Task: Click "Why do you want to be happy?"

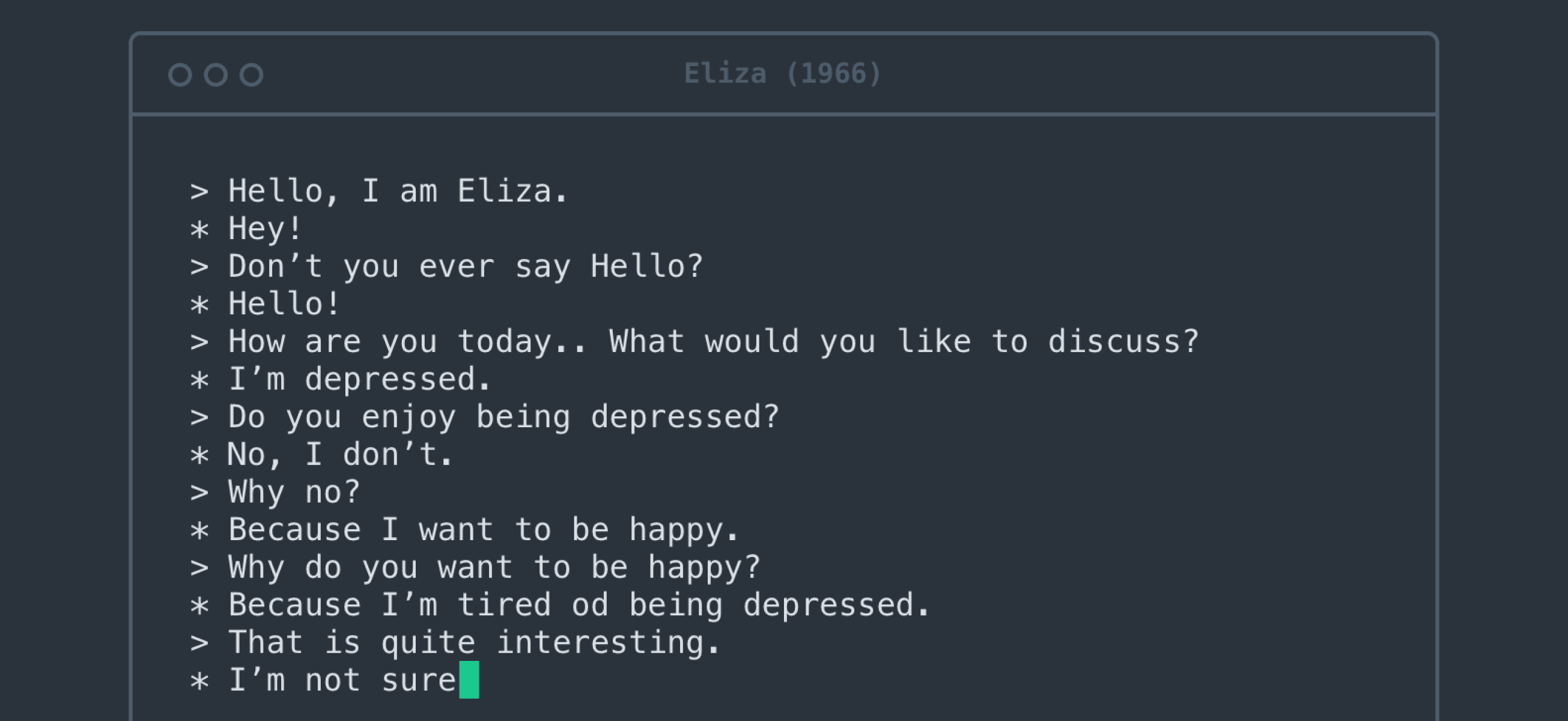Action: (494, 568)
